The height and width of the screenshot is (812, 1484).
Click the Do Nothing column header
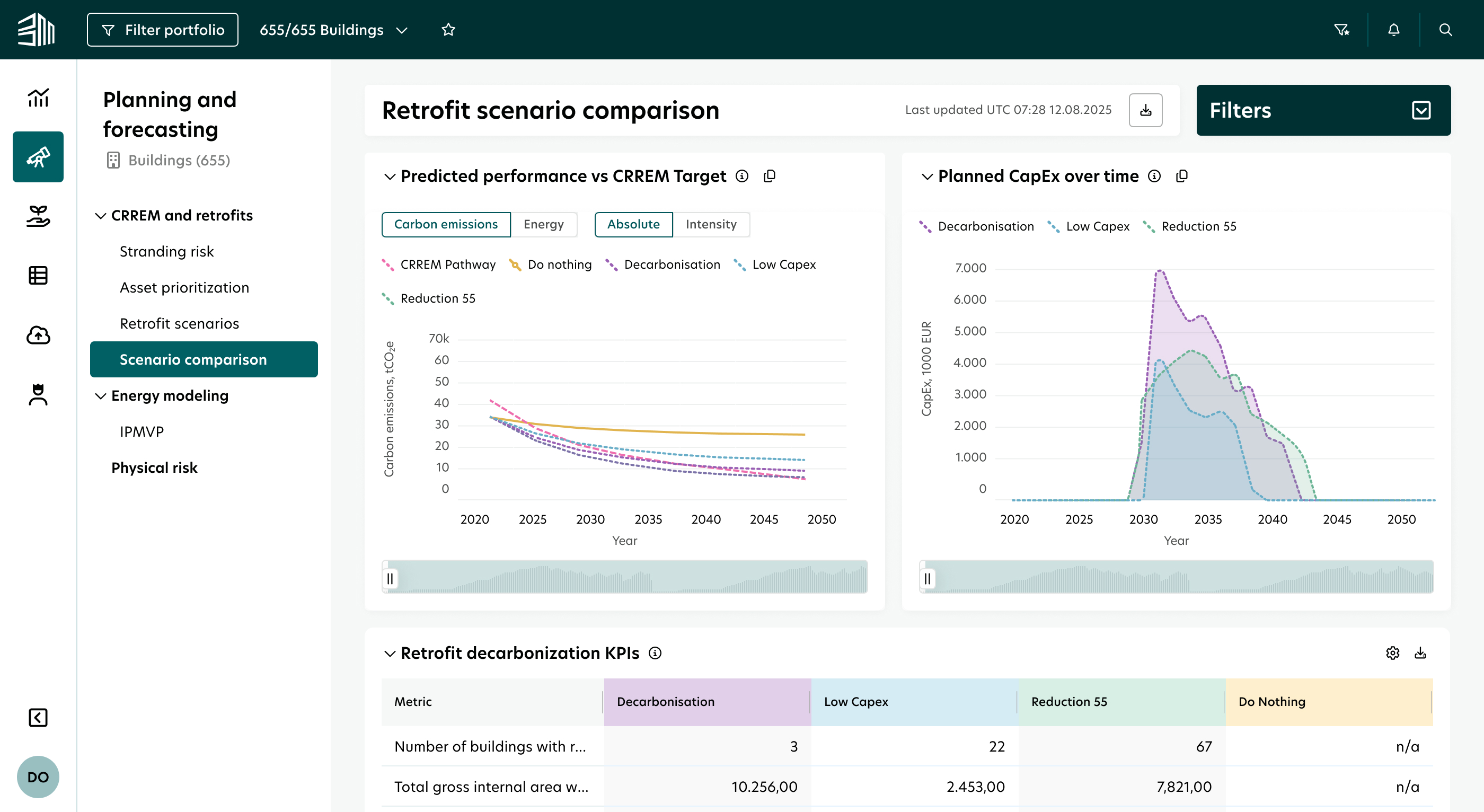click(x=1329, y=702)
